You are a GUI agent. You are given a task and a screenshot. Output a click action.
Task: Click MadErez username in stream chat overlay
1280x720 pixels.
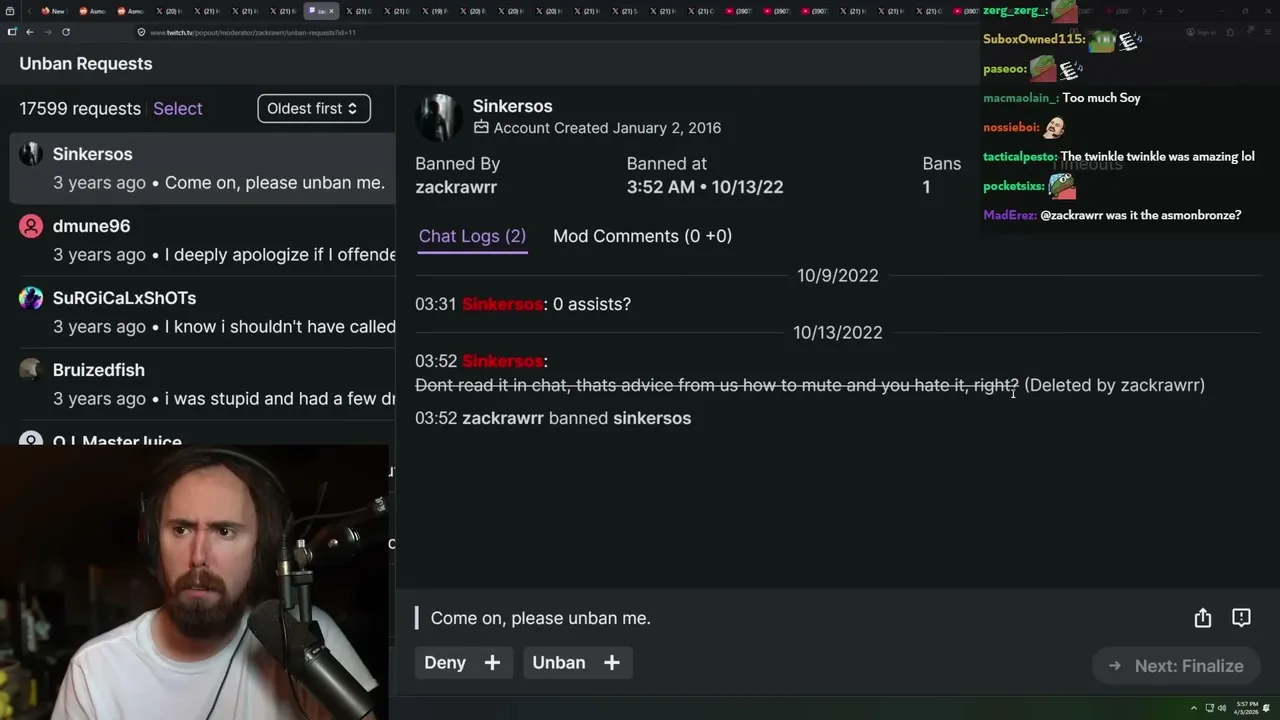1010,215
